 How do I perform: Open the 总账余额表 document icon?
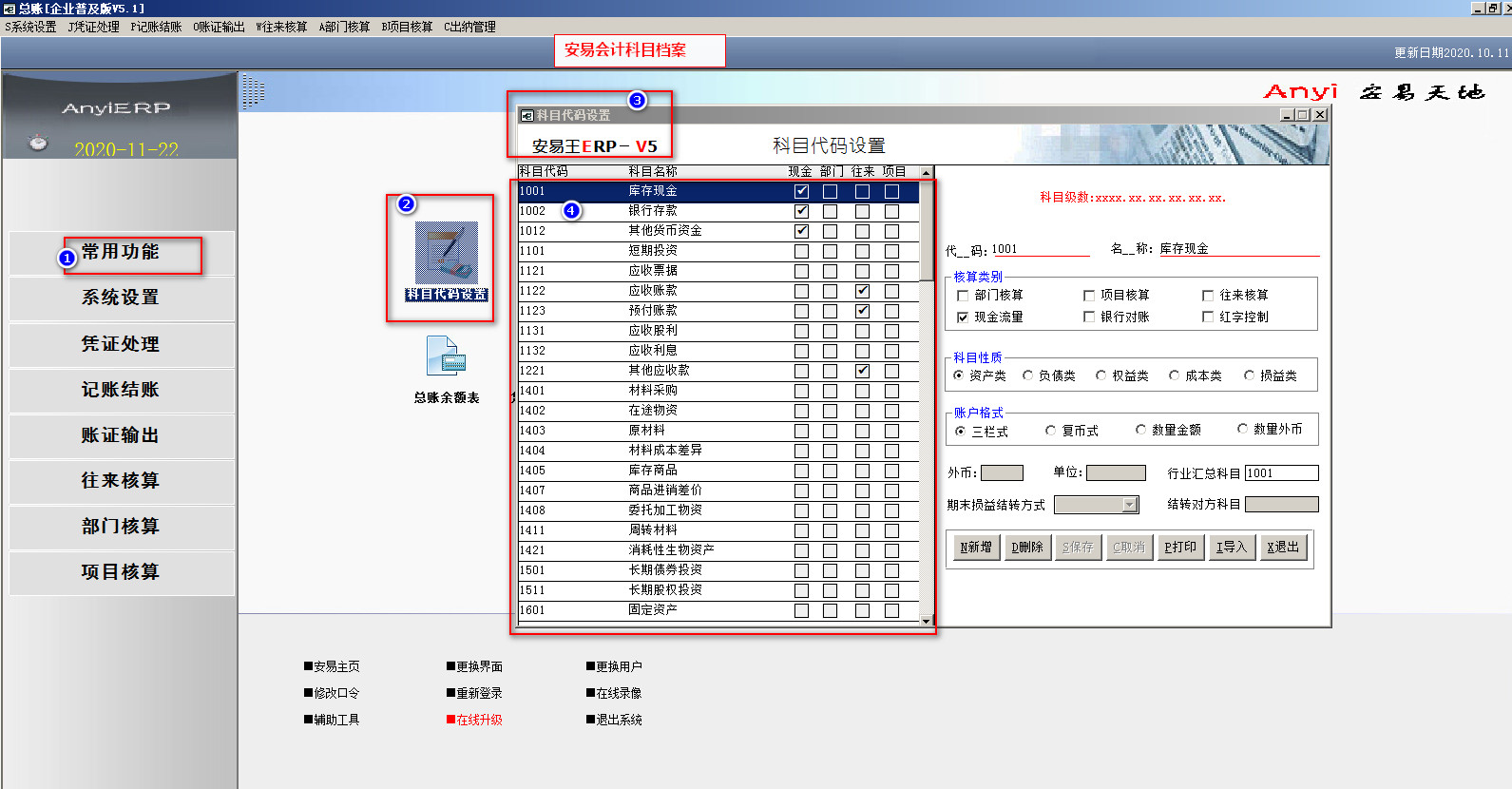tap(445, 358)
